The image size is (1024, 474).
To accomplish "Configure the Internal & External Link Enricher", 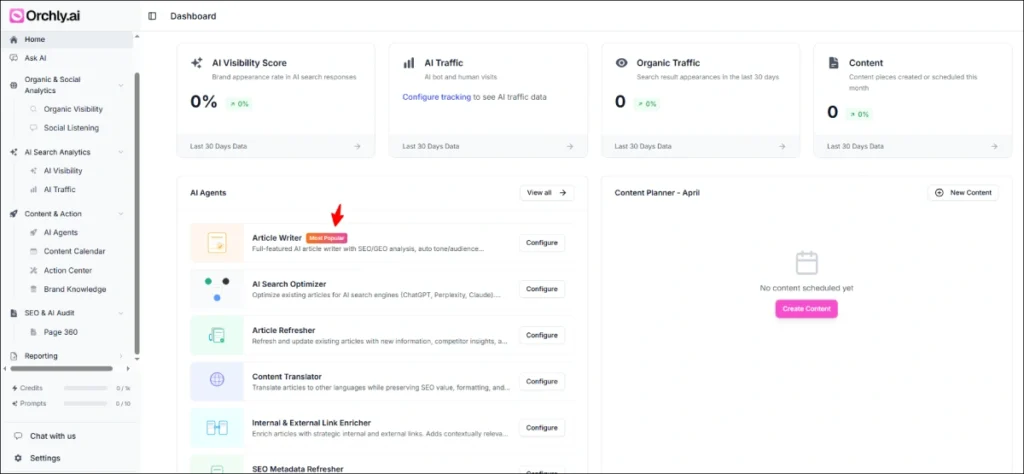I will 541,428.
